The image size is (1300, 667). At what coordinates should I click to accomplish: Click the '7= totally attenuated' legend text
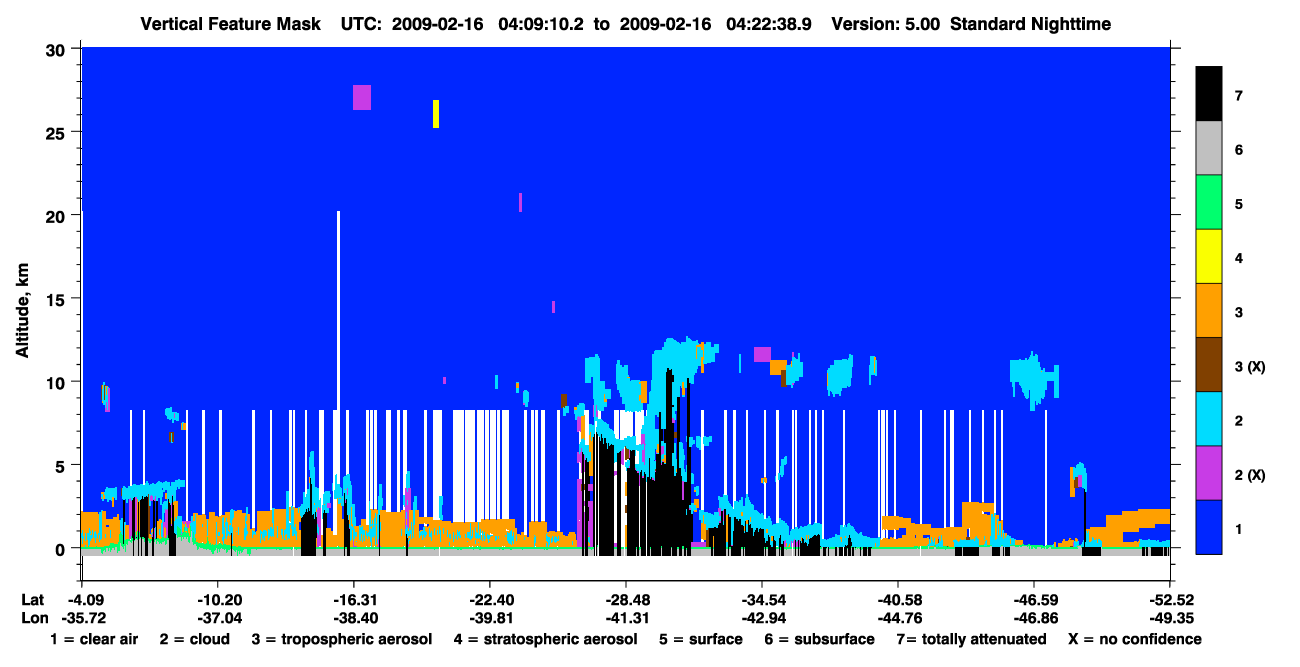pos(971,639)
